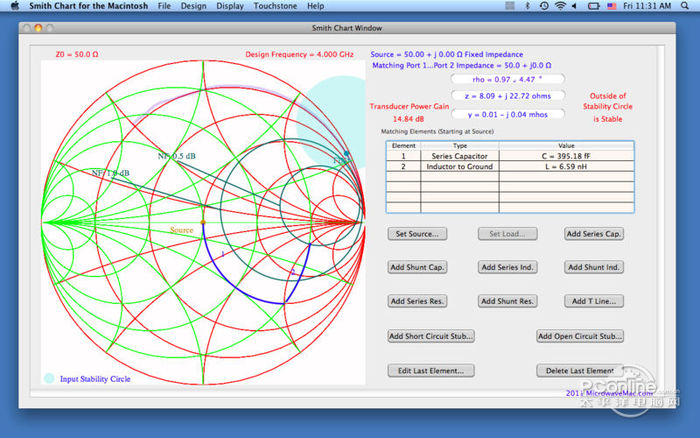The height and width of the screenshot is (438, 700).
Task: Open the Display menu
Action: pyautogui.click(x=230, y=6)
